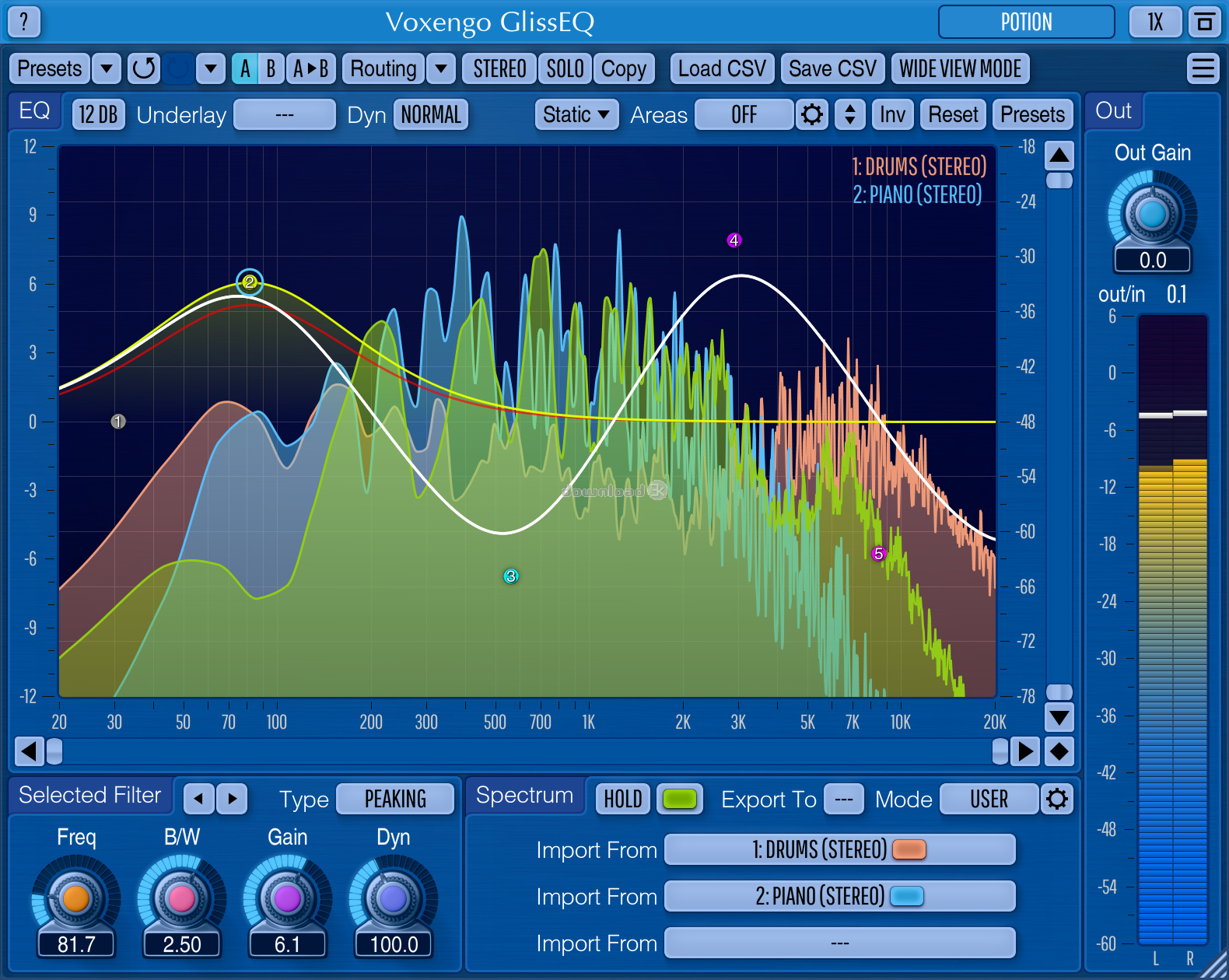Click the green spectrum color swatch
Image resolution: width=1229 pixels, height=980 pixels.
[679, 799]
